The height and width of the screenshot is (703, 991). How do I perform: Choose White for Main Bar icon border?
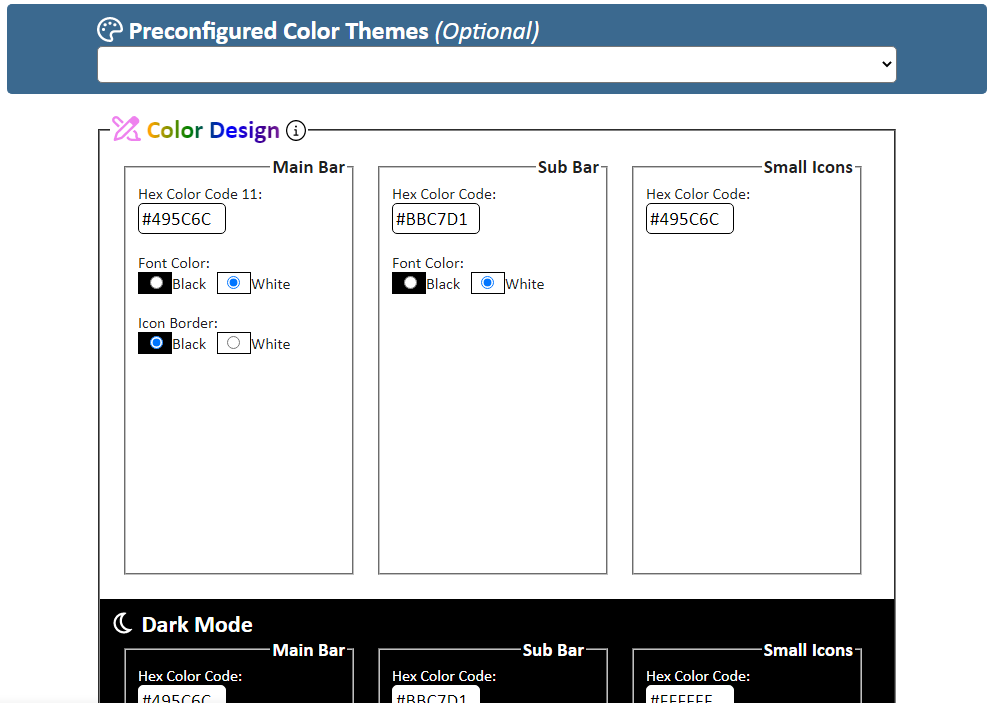coord(234,343)
